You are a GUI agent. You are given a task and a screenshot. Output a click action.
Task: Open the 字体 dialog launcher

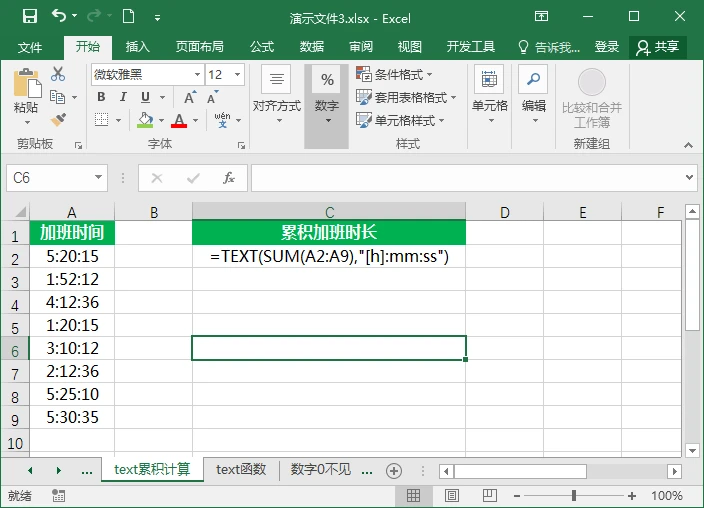pos(241,145)
